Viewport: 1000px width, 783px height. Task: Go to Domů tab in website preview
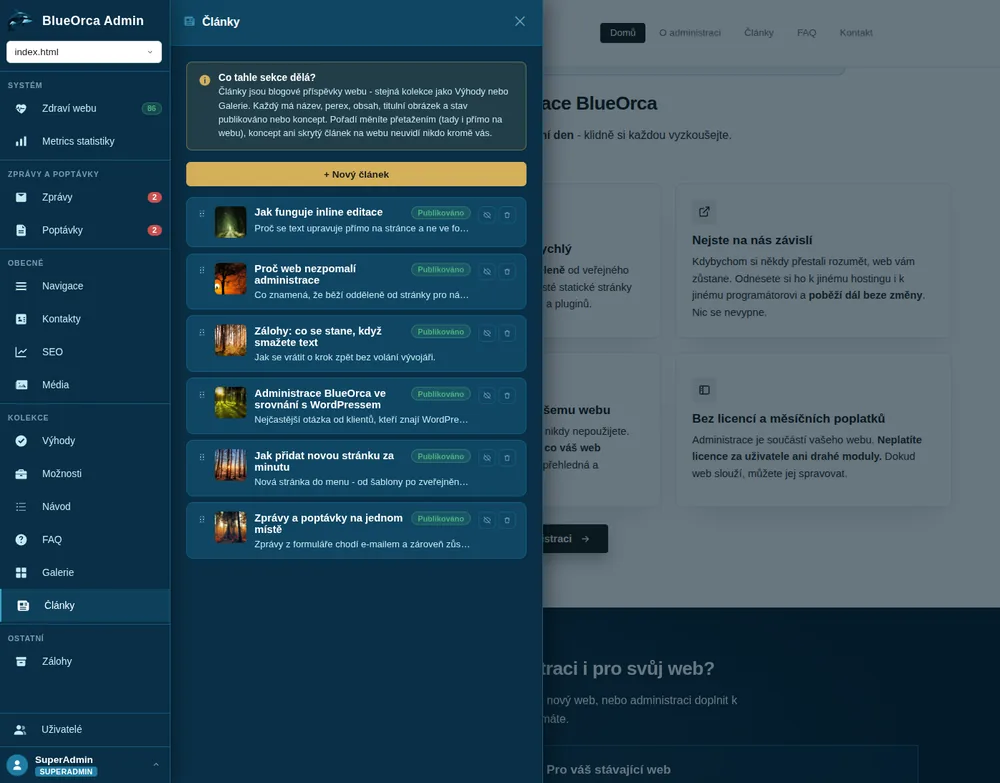pyautogui.click(x=622, y=33)
